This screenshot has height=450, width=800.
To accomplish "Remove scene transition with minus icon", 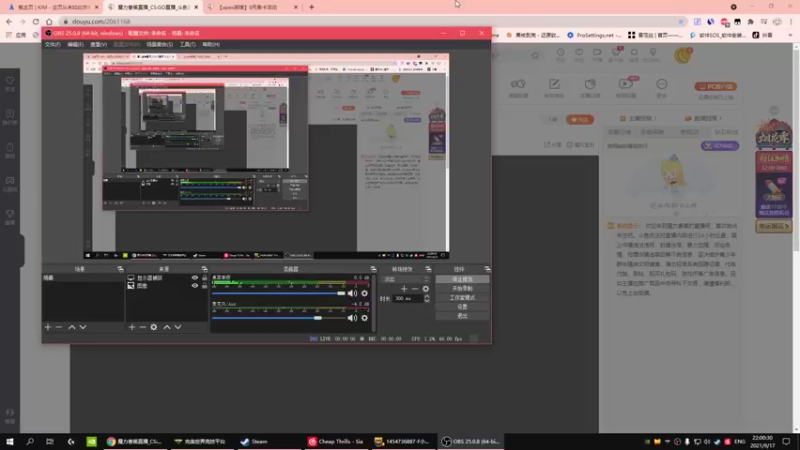I will tap(415, 289).
